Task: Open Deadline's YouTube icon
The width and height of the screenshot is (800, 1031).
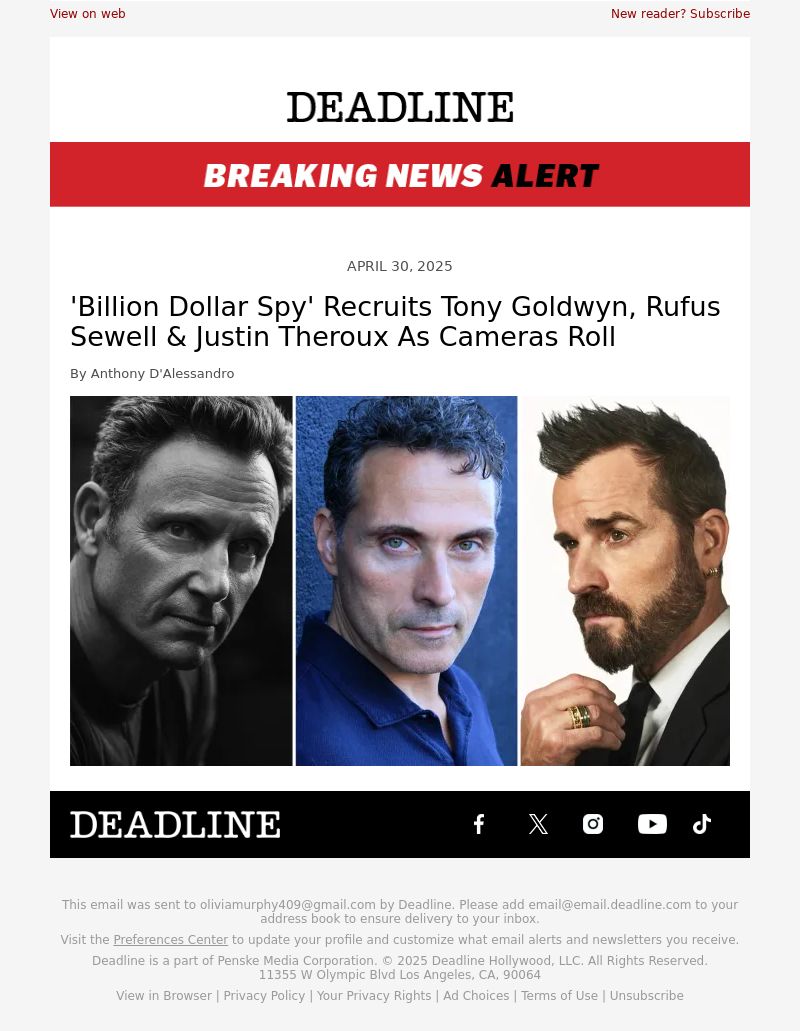Action: click(x=652, y=824)
